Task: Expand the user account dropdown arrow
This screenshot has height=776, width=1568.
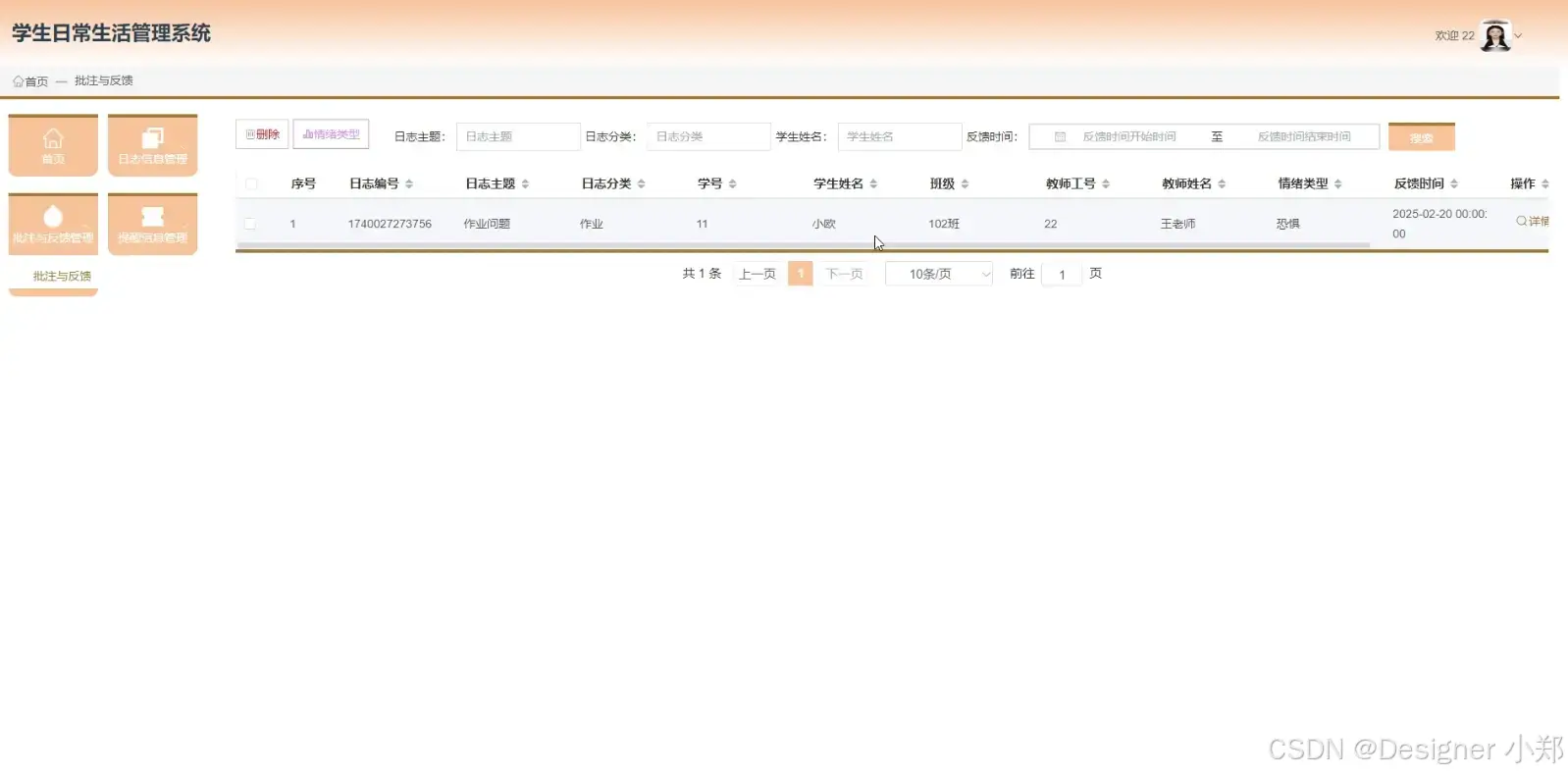Action: [x=1518, y=36]
